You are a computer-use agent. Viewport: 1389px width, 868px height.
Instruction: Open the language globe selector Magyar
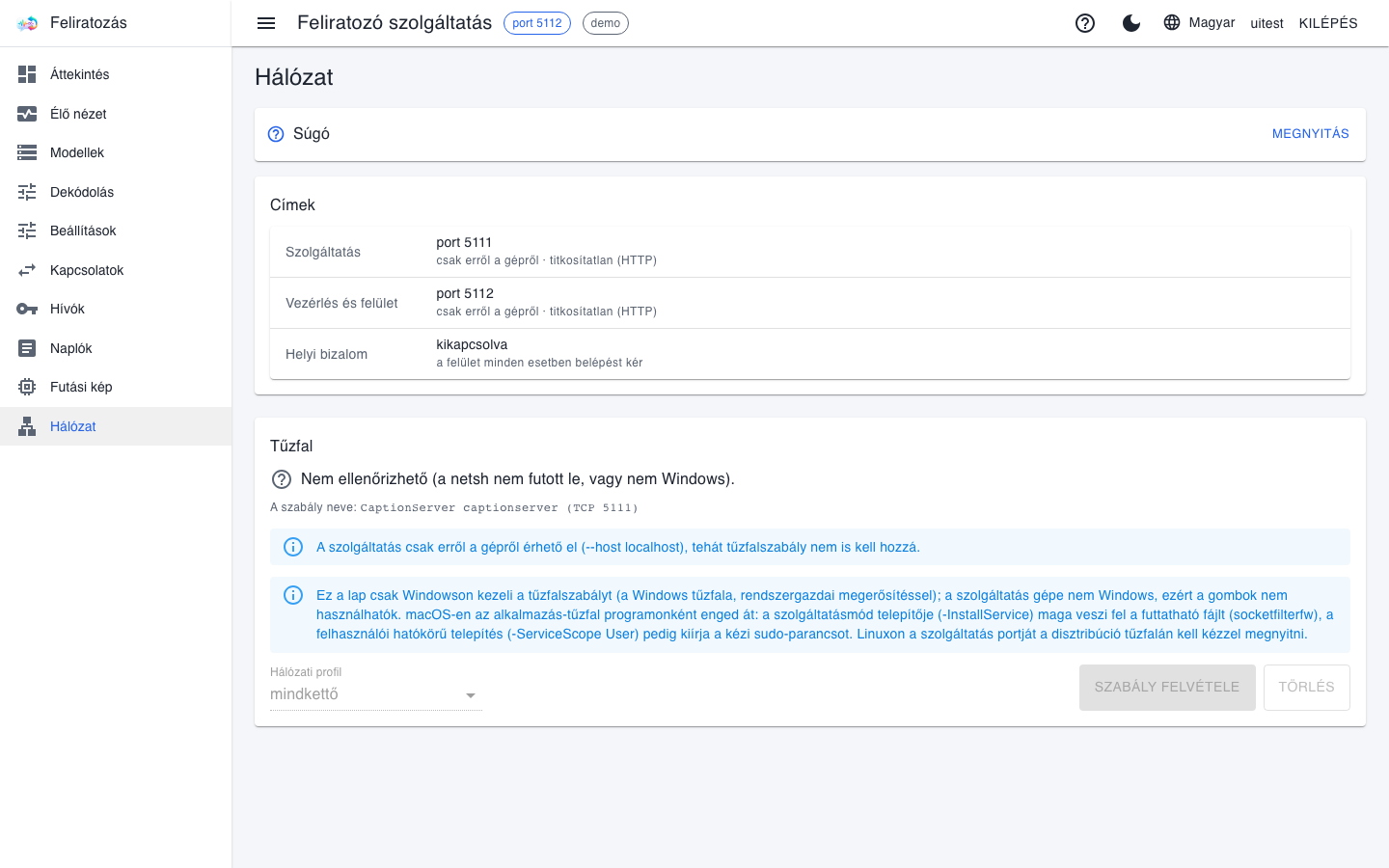tap(1199, 22)
